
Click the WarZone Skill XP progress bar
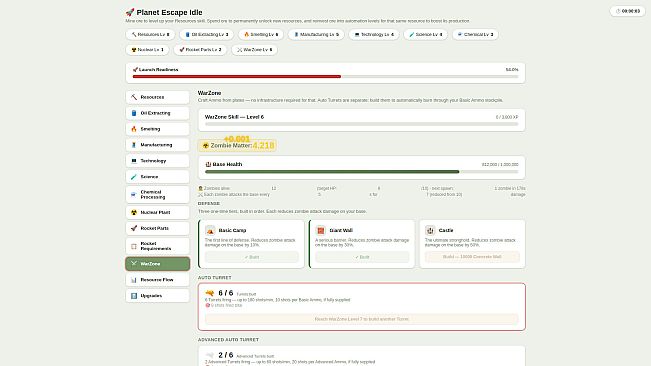click(x=362, y=124)
